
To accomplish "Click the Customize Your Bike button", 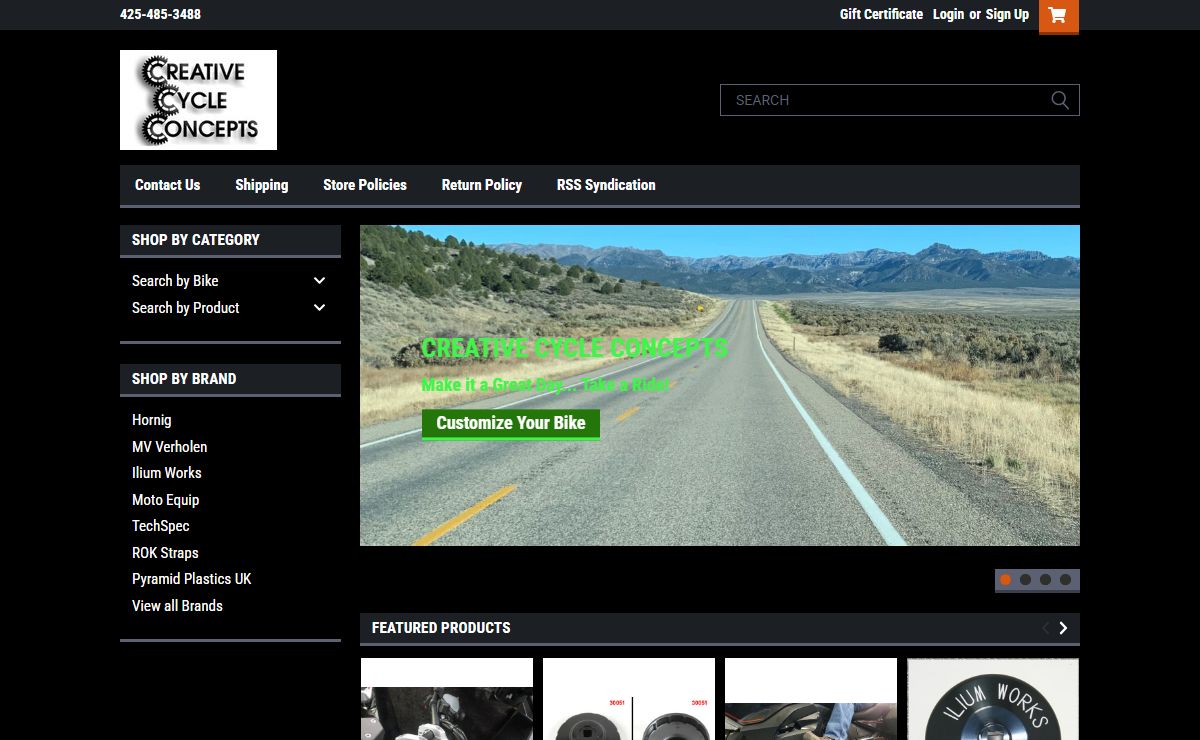I will tap(511, 423).
